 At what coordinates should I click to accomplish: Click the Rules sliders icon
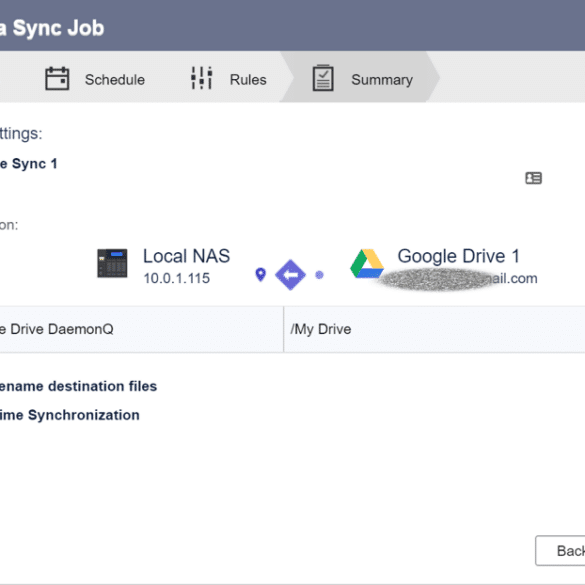(x=201, y=78)
